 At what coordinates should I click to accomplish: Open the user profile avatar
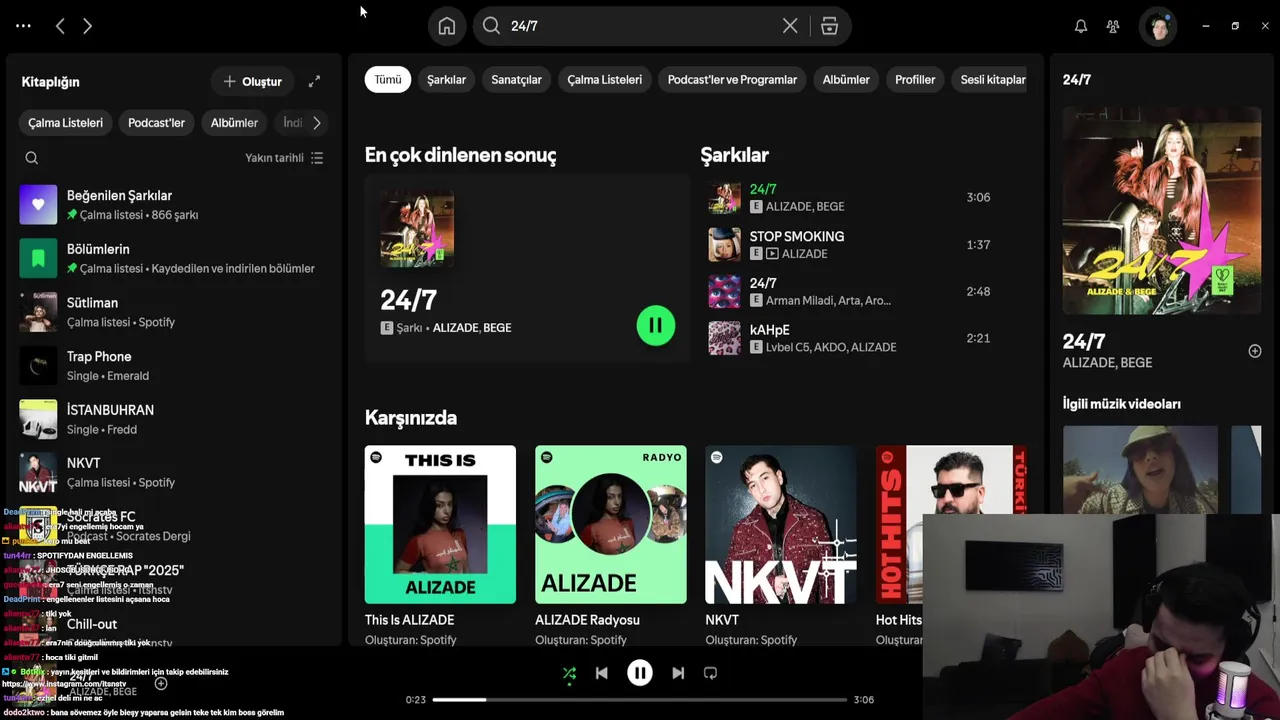point(1158,26)
